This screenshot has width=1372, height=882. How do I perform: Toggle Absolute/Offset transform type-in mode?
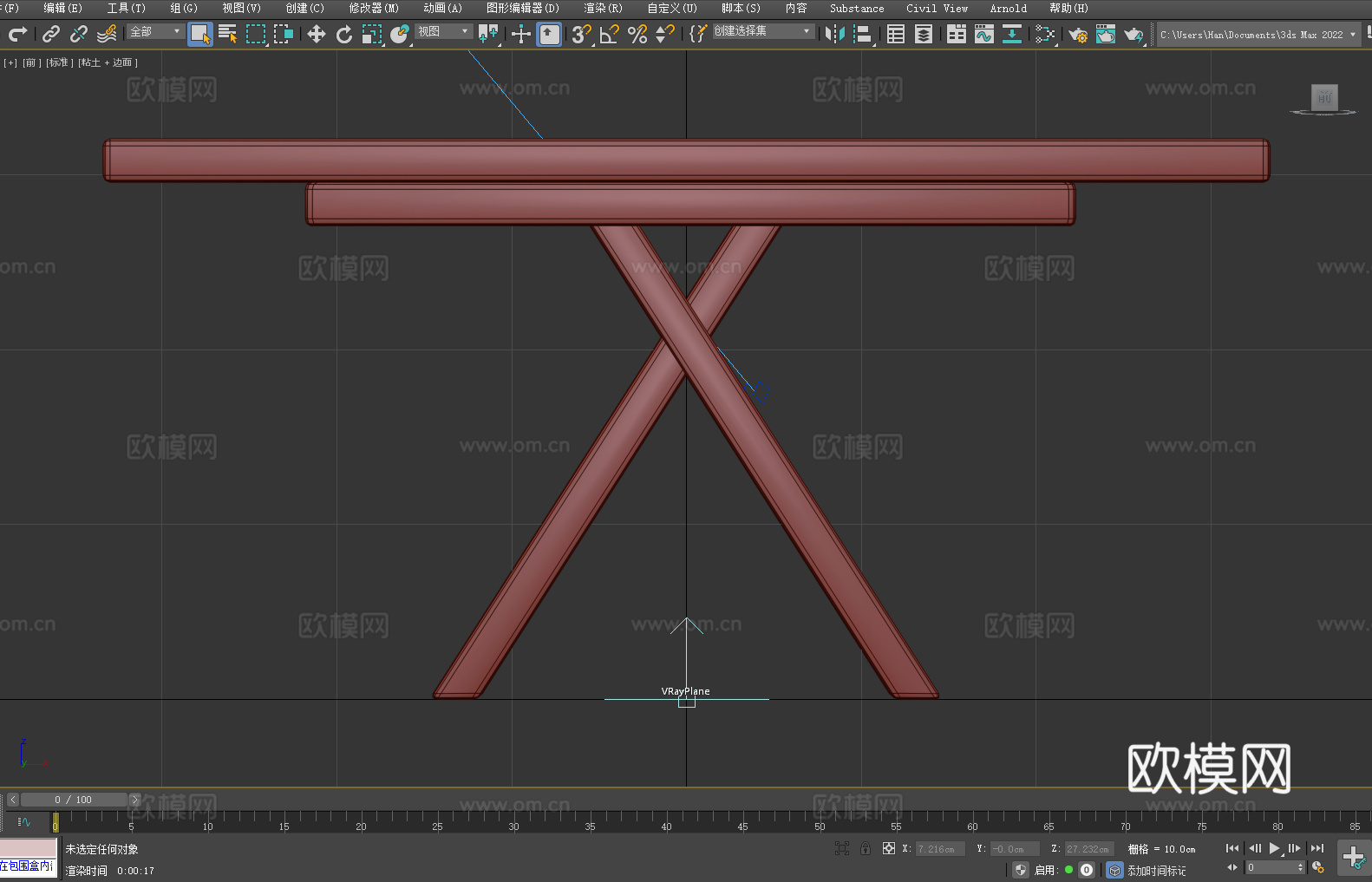point(888,848)
